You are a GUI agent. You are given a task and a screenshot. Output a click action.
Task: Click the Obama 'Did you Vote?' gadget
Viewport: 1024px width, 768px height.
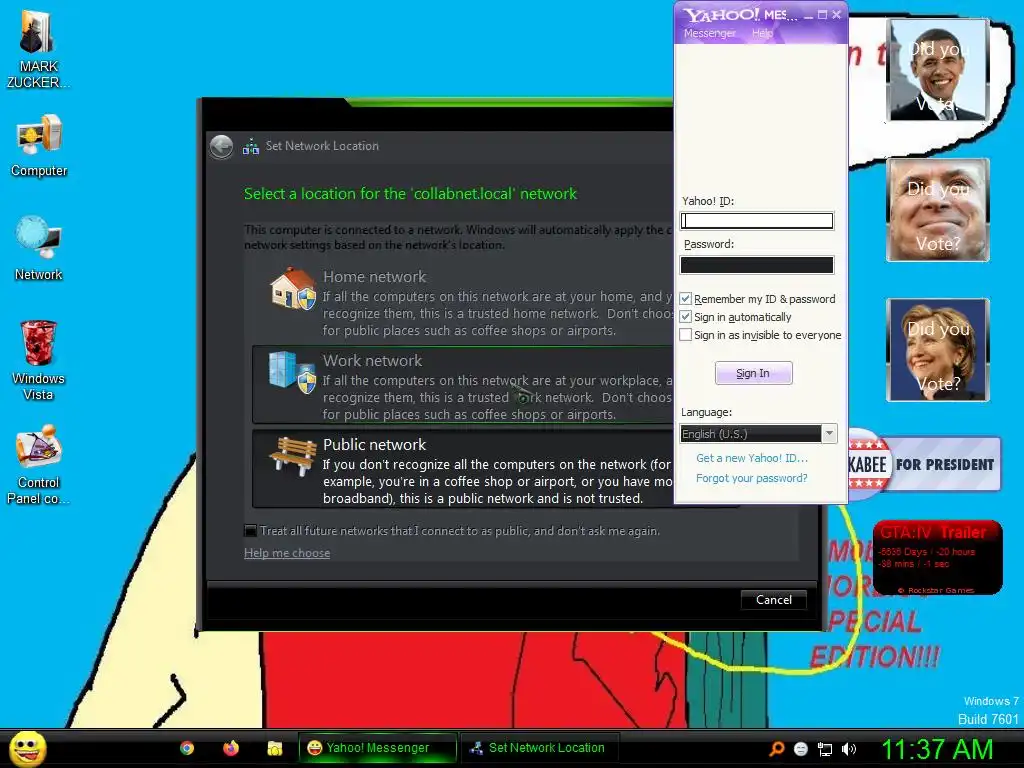coord(937,70)
